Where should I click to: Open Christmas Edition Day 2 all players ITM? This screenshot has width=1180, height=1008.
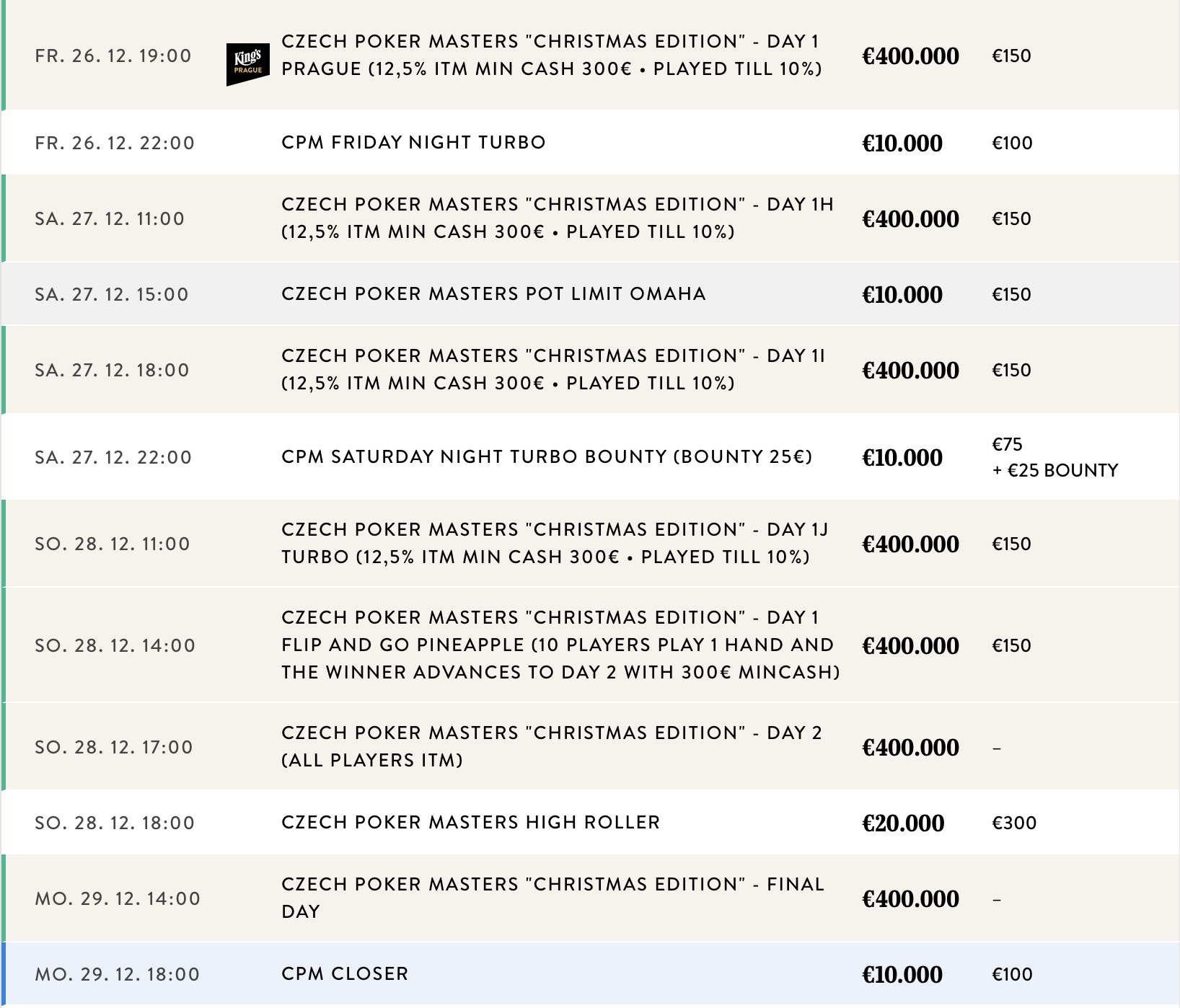(551, 746)
